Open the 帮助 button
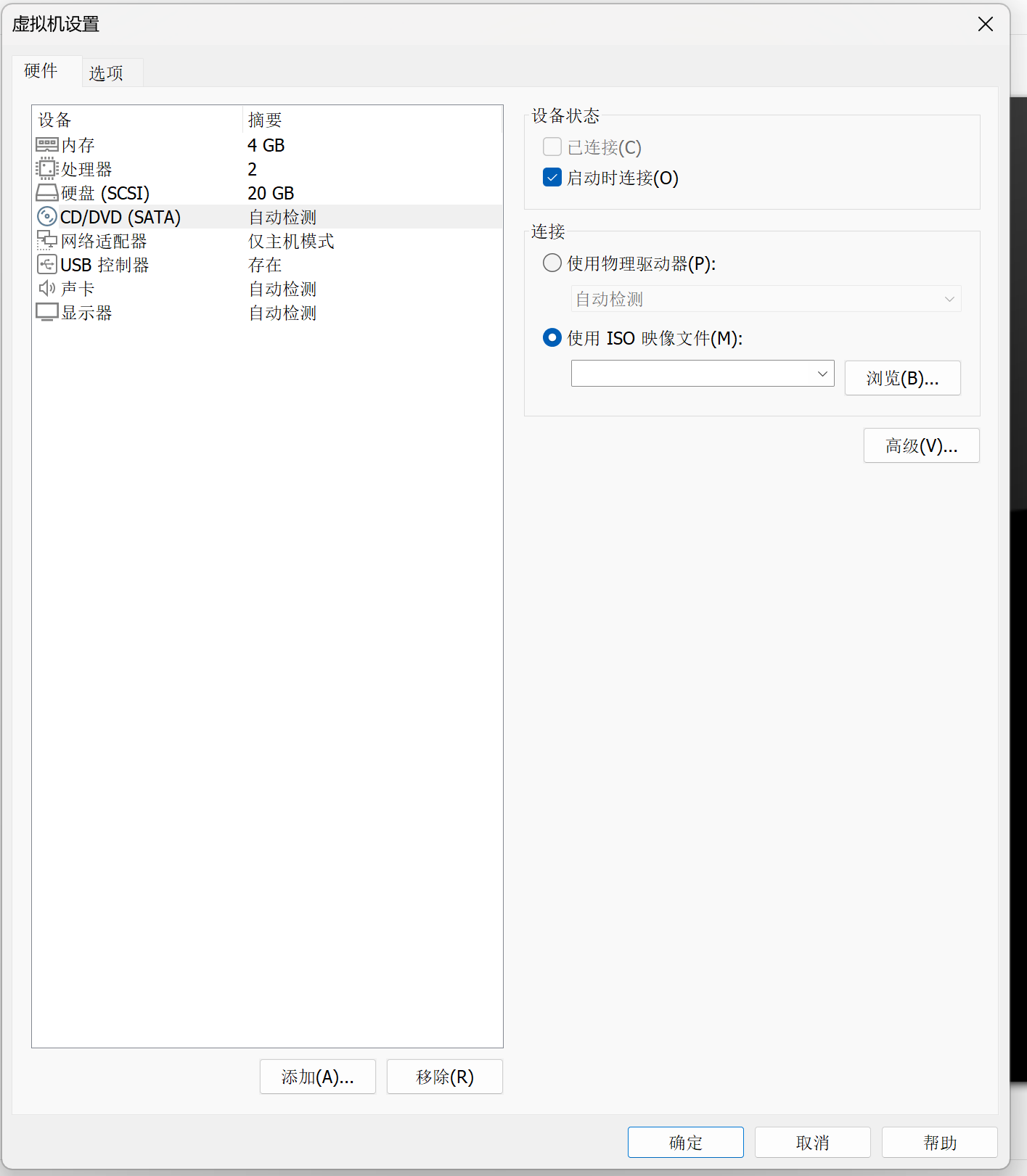This screenshot has width=1027, height=1176. pos(940,1143)
